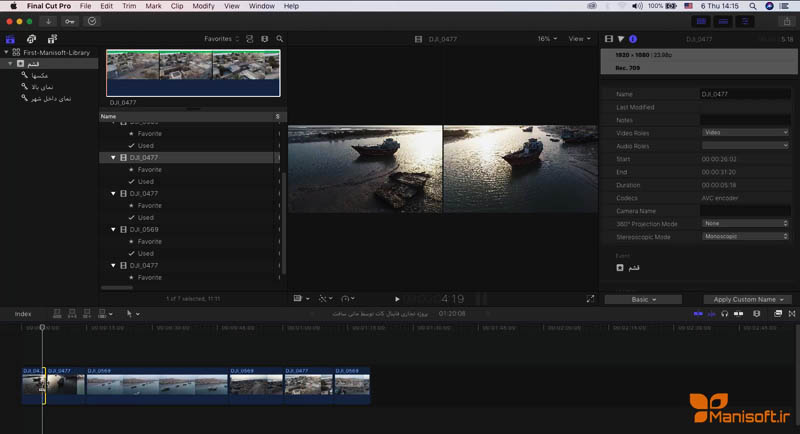Select the نمای داخل شهر keyword collection
The height and width of the screenshot is (434, 800).
[51, 98]
